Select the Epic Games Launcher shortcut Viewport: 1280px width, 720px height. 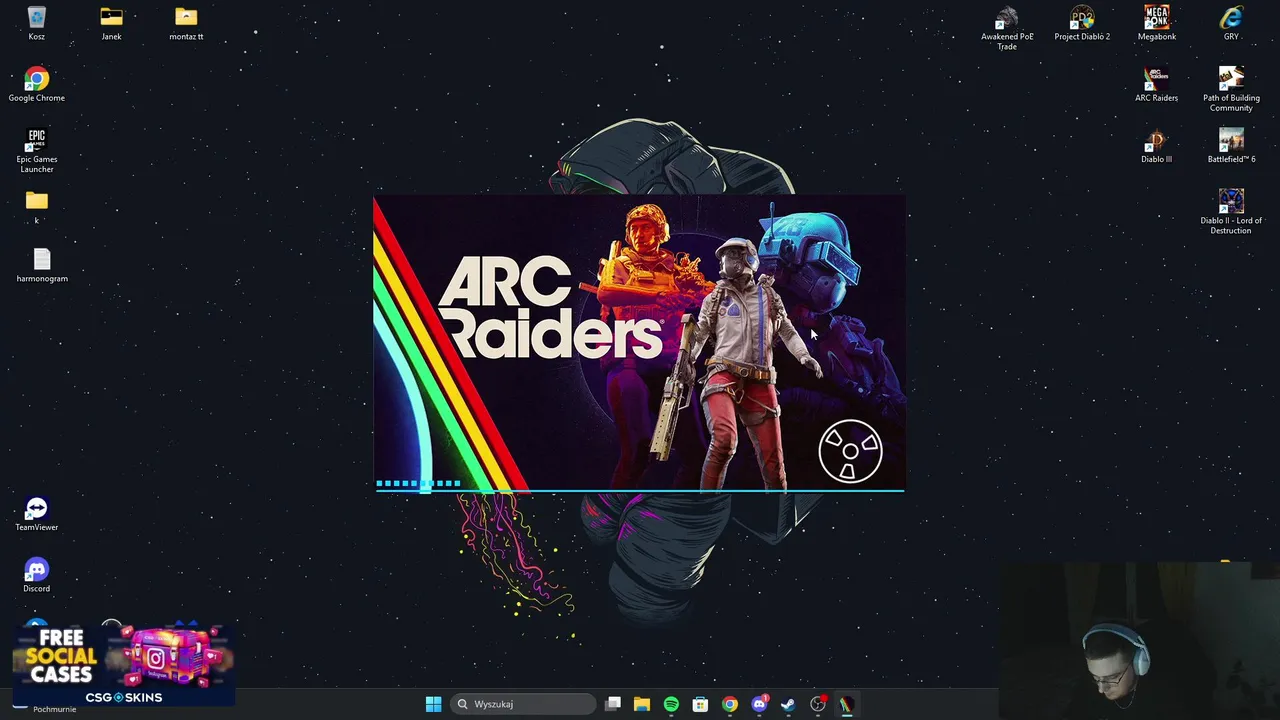(36, 150)
